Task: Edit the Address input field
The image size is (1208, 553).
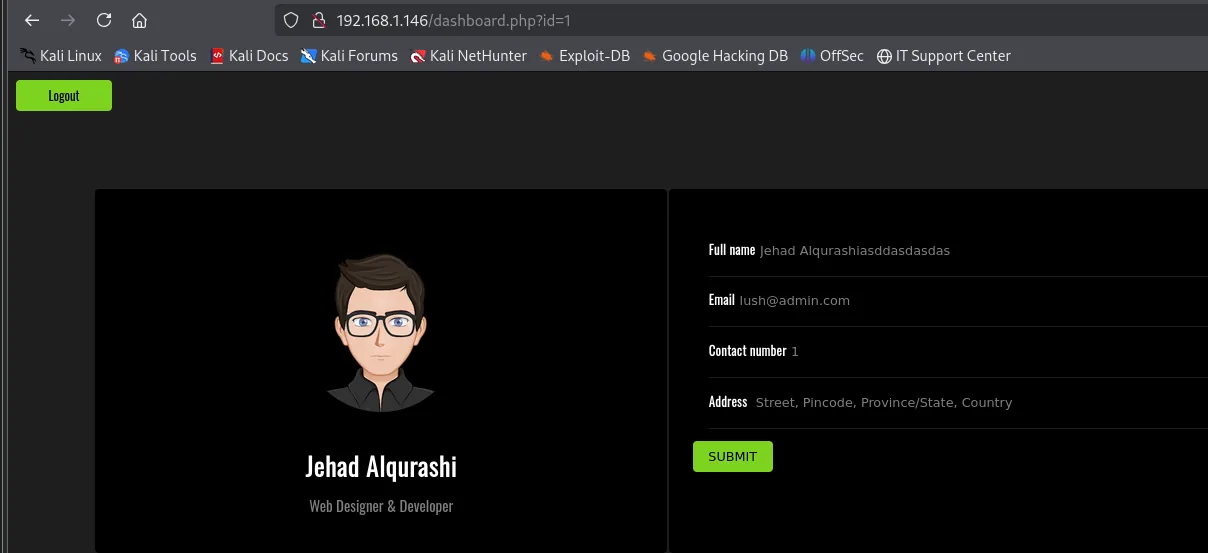Action: coord(978,402)
